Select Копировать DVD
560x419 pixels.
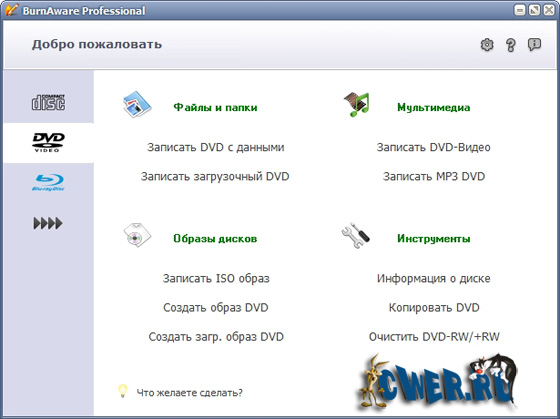(434, 308)
